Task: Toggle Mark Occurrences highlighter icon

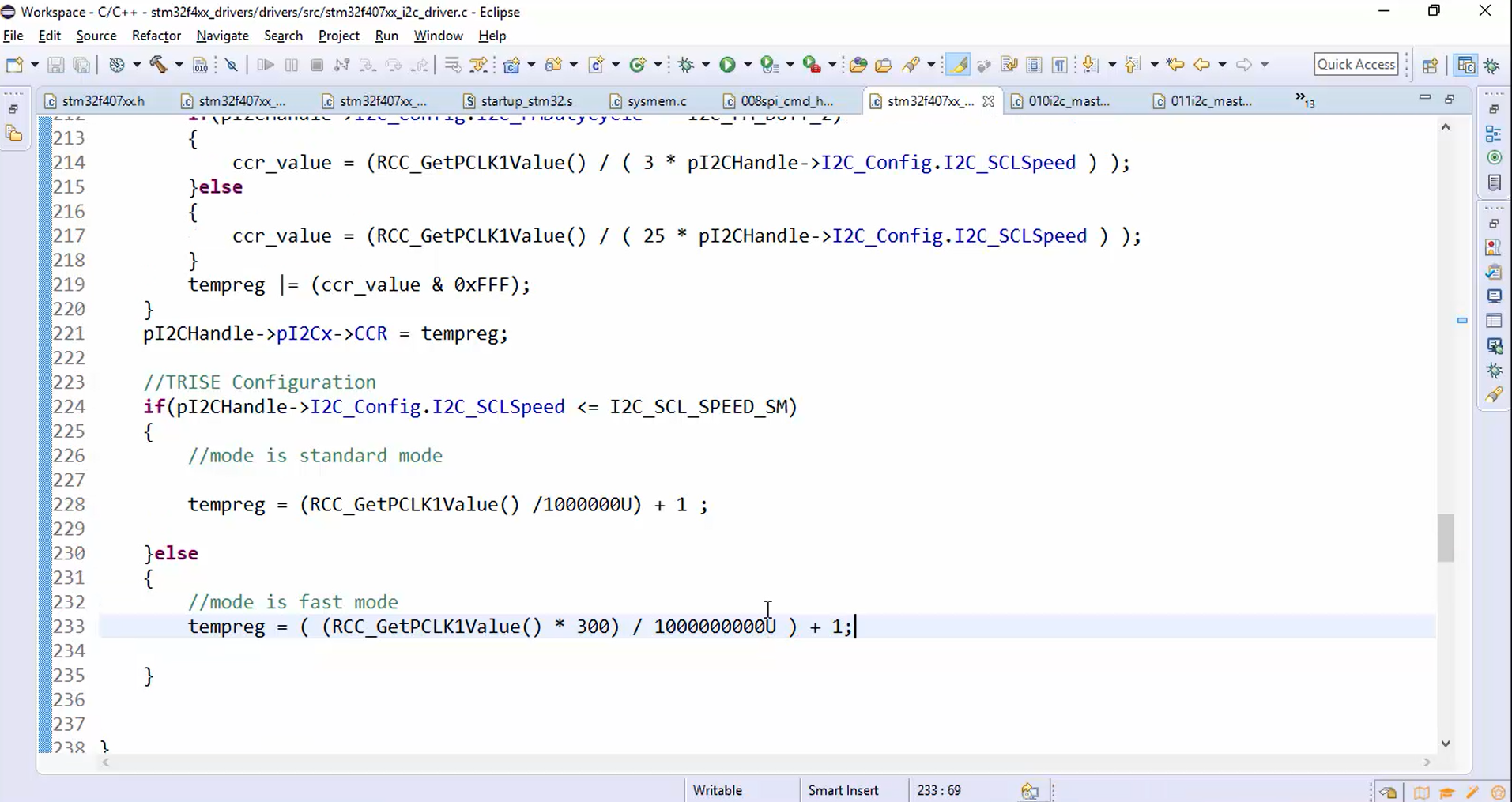Action: (x=958, y=65)
